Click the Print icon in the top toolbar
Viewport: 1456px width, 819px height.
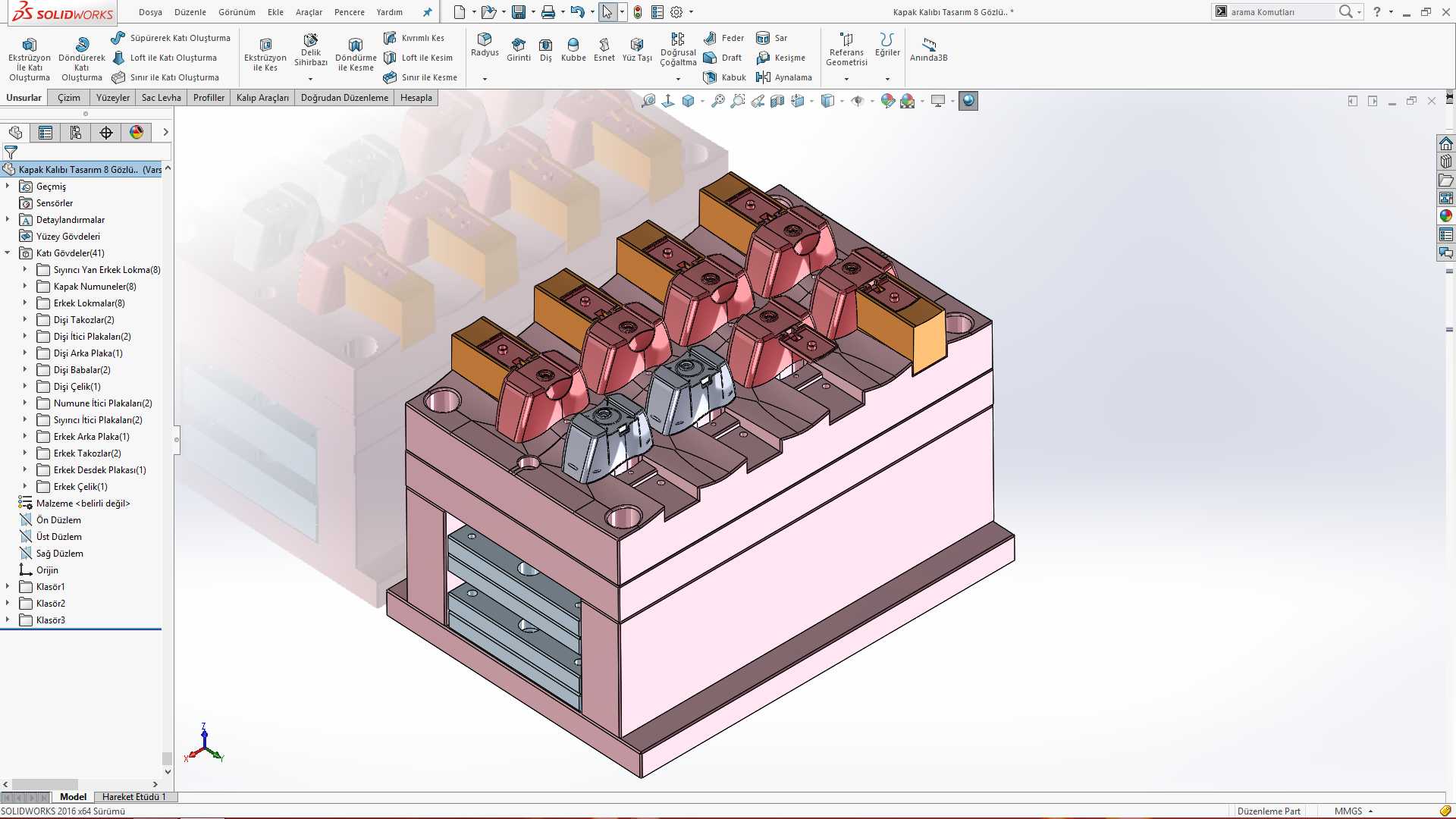(x=548, y=12)
